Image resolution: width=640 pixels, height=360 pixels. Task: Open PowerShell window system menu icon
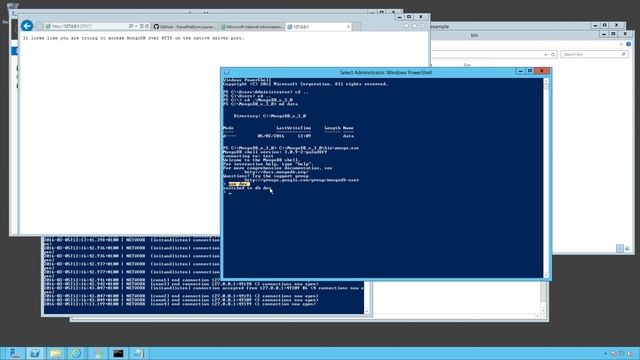point(227,72)
